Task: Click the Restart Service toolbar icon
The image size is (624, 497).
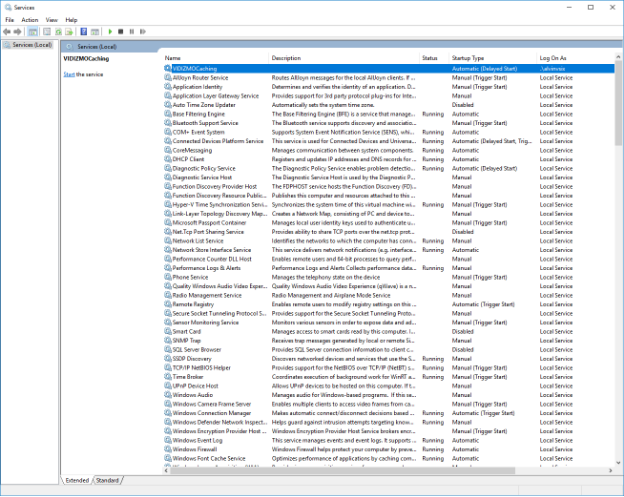Action: [x=143, y=32]
